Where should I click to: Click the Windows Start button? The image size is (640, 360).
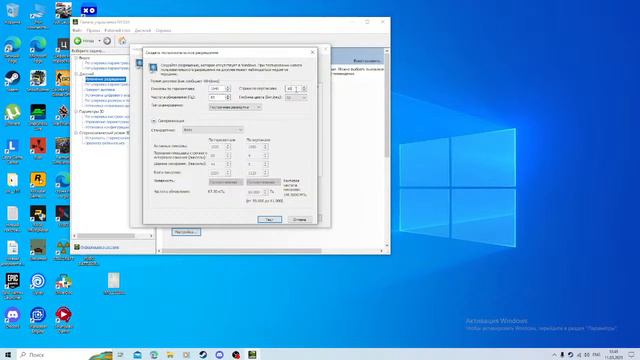(8, 355)
